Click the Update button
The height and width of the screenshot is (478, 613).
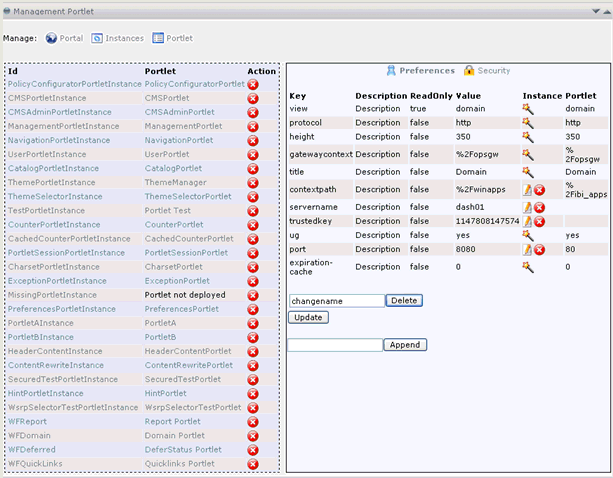308,317
